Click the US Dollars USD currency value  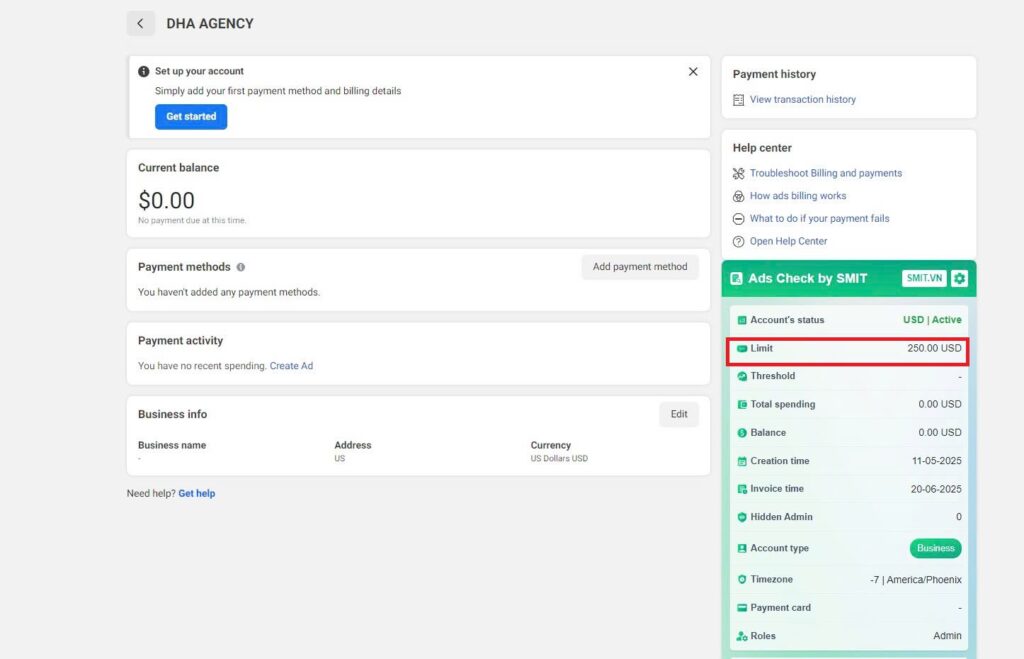tap(559, 458)
